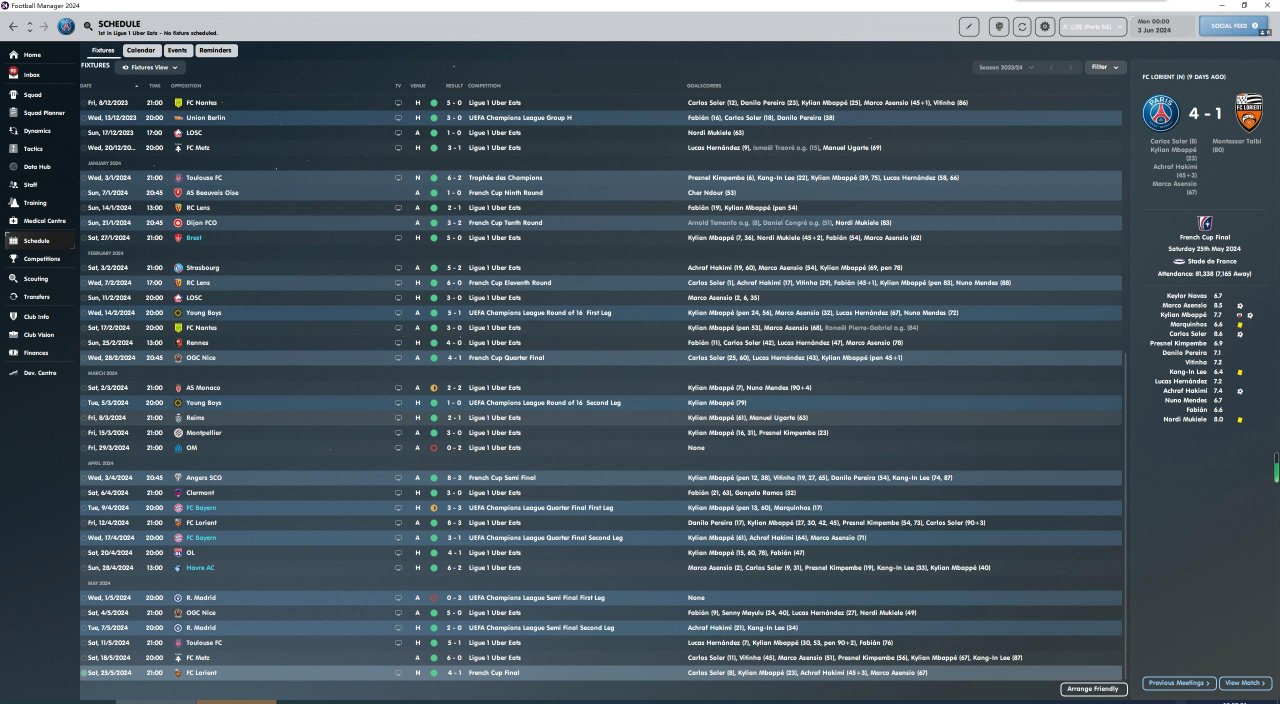This screenshot has height=704, width=1280.
Task: Click the search magnifier next to SCHEDULE
Action: (x=89, y=26)
